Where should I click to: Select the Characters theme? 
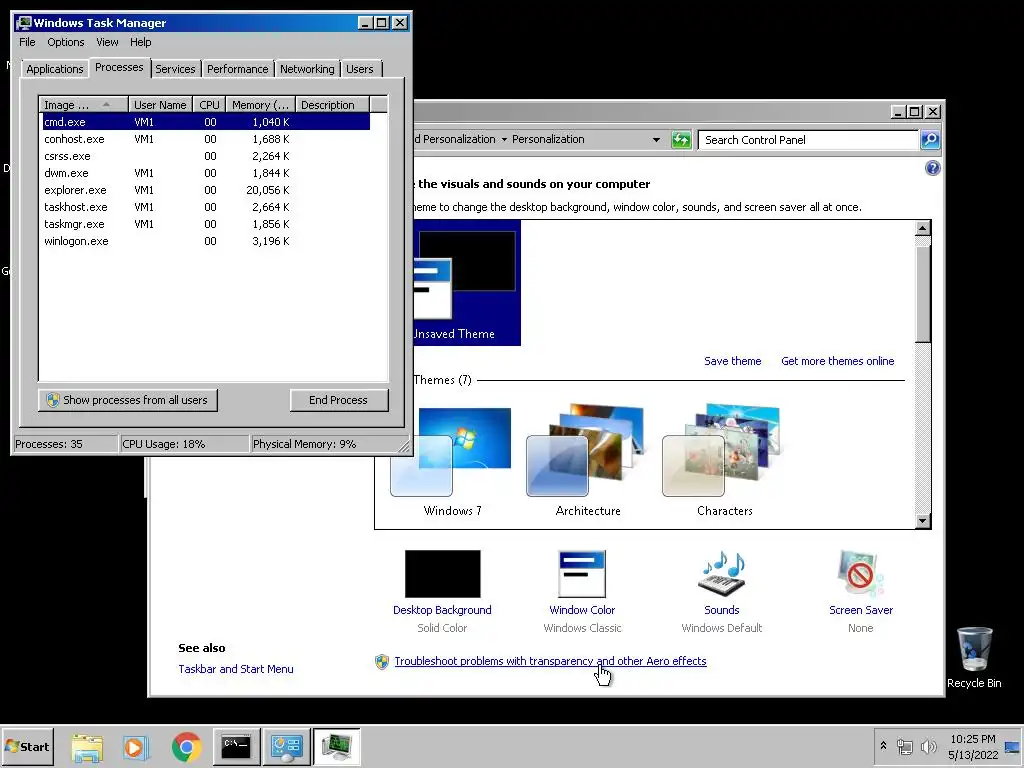tap(724, 460)
